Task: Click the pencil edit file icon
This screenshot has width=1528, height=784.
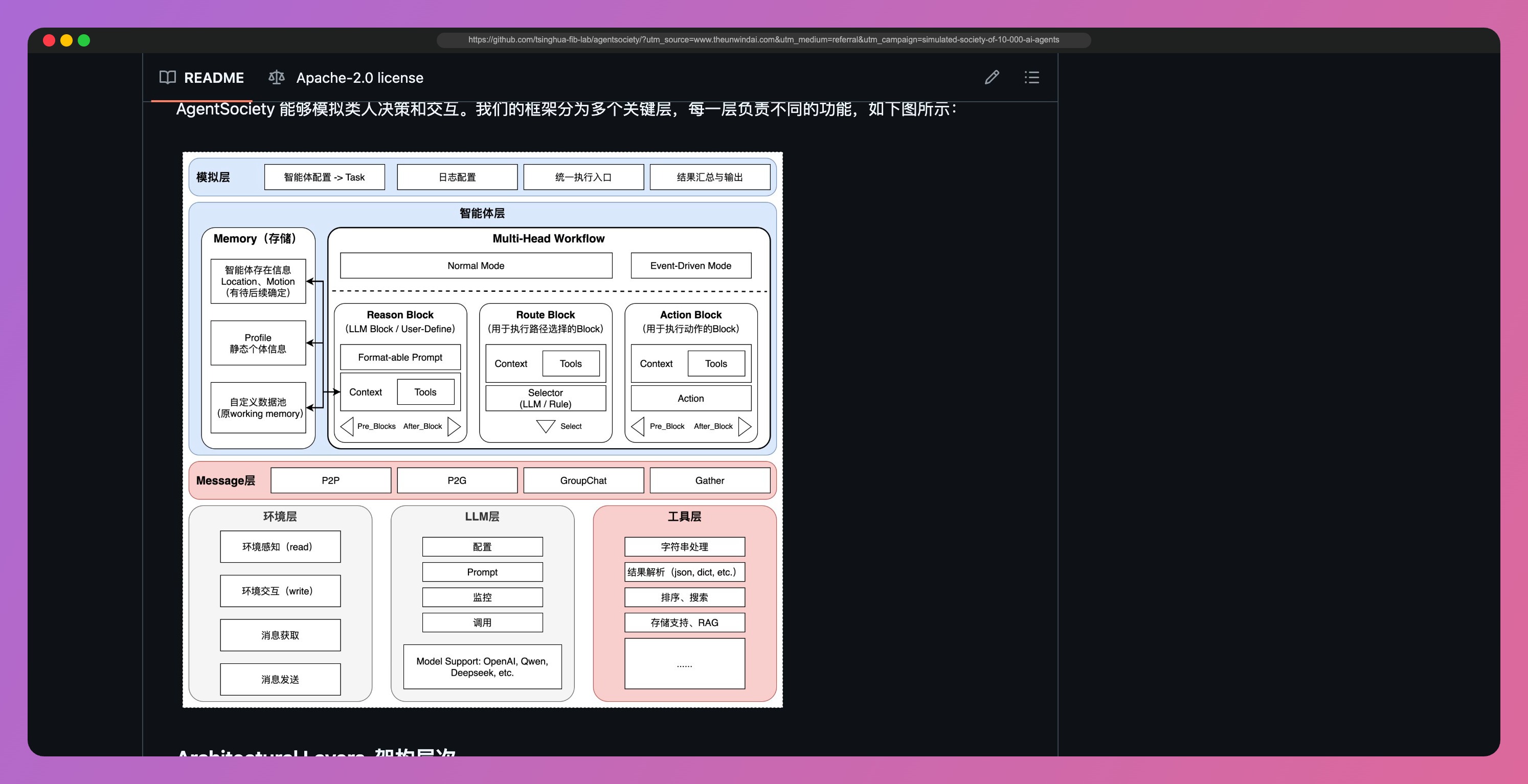Action: 992,77
